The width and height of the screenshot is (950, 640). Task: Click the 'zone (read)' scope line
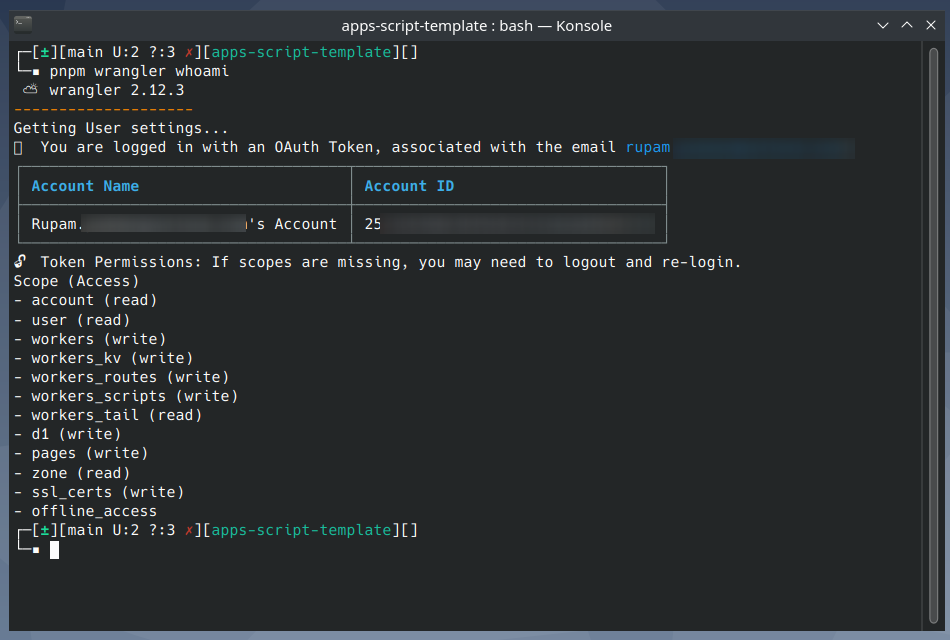72,473
